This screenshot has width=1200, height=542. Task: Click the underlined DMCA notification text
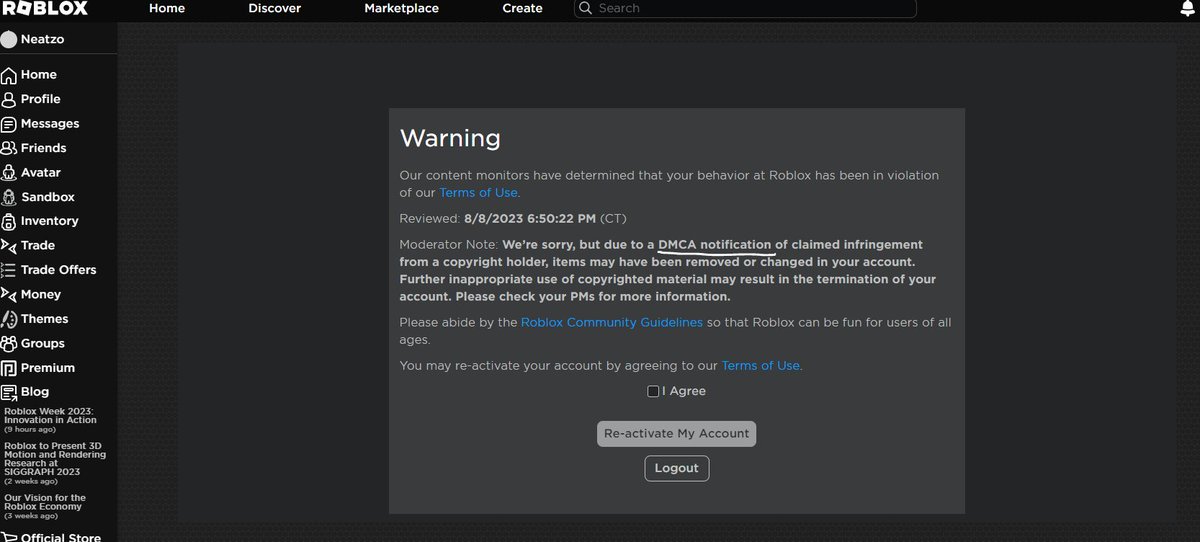coord(715,245)
